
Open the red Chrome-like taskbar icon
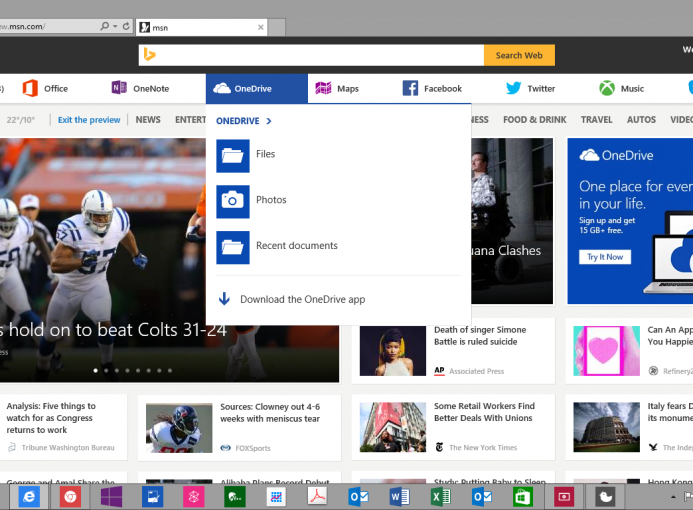pos(70,497)
